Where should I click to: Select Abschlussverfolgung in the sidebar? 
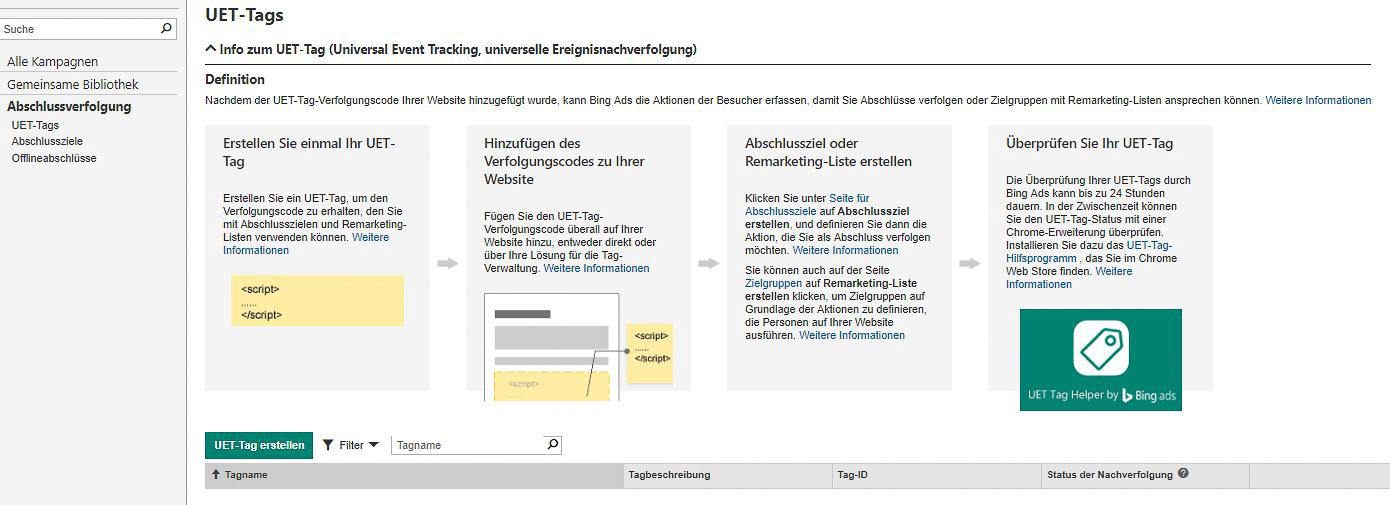pyautogui.click(x=69, y=107)
